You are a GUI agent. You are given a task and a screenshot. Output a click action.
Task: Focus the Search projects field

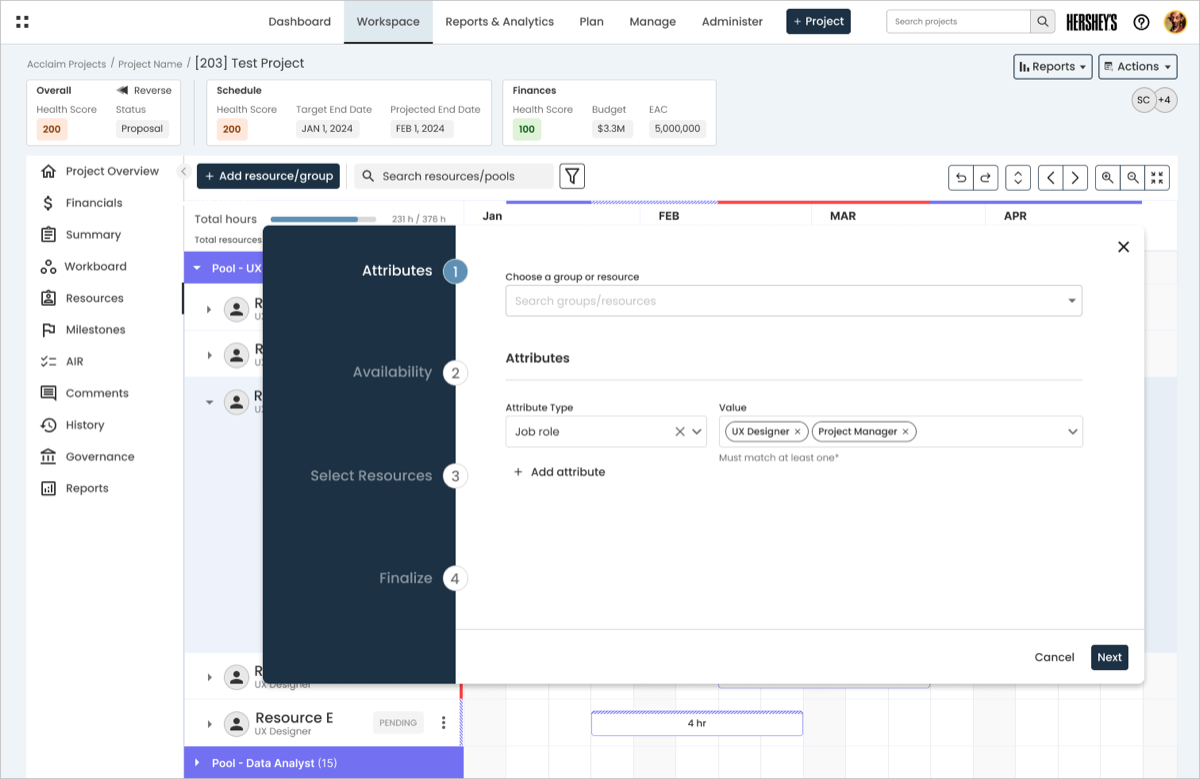958,21
